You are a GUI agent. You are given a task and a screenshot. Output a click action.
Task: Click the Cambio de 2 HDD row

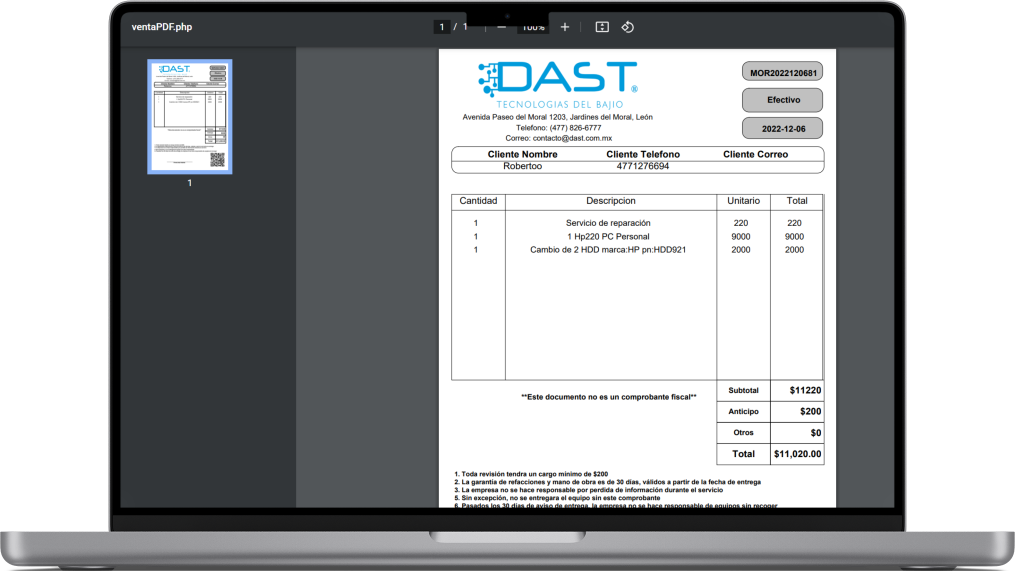pyautogui.click(x=638, y=250)
